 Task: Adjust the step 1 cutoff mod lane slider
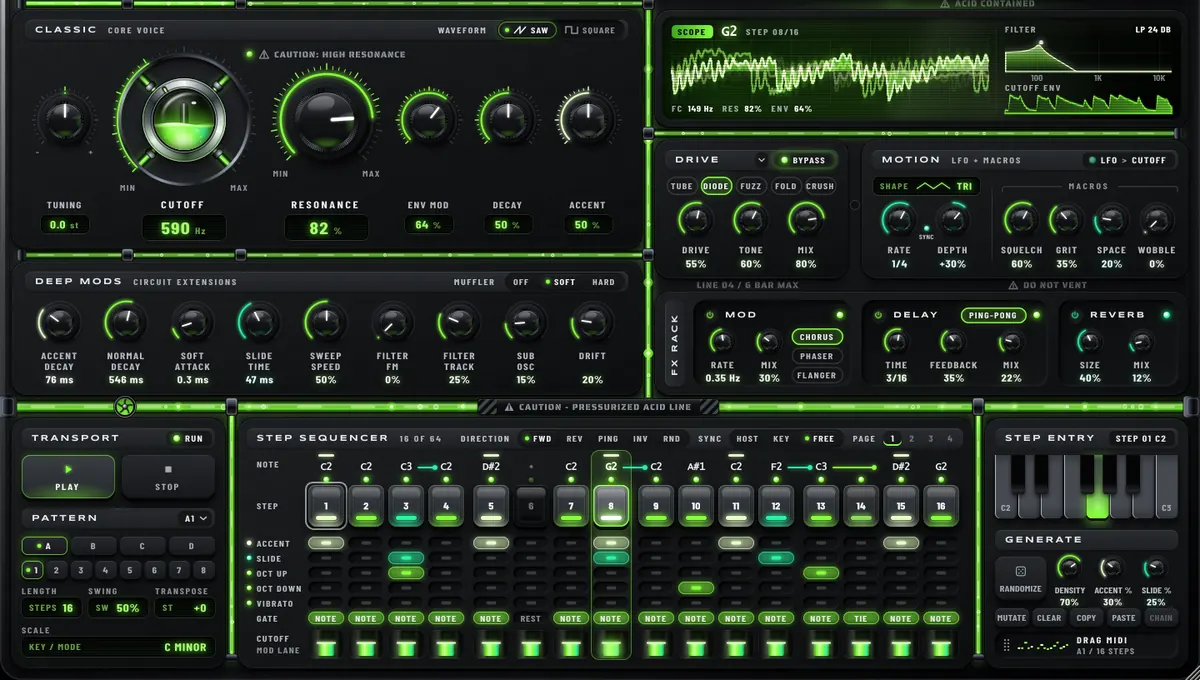(325, 646)
